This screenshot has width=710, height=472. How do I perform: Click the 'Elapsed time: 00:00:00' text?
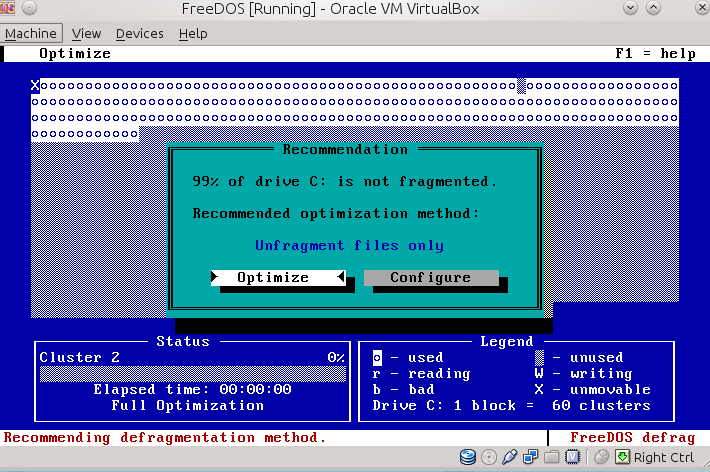click(x=192, y=389)
